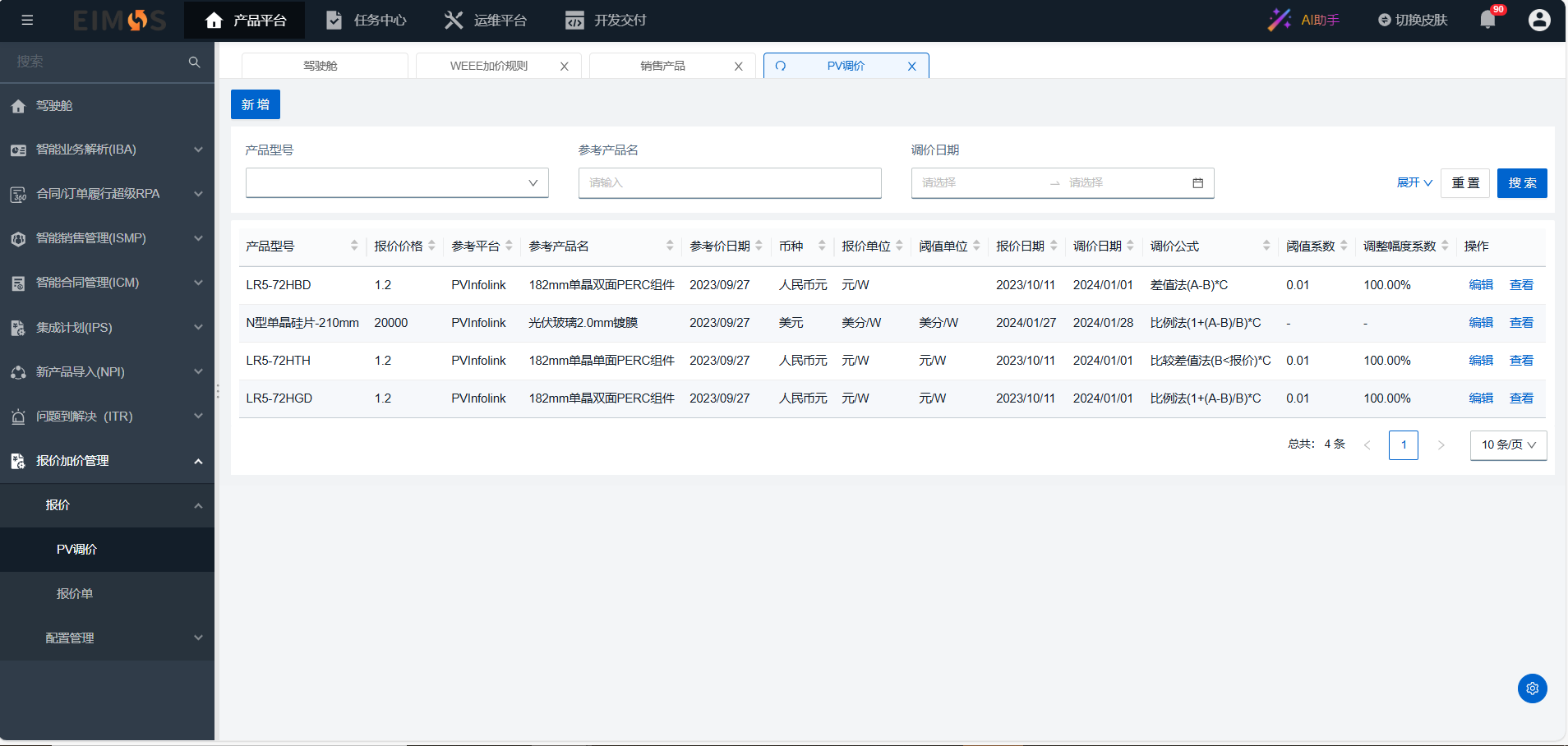Edit the N型单晶硅片-210mm row
Image resolution: width=1568 pixels, height=746 pixels.
(x=1481, y=323)
